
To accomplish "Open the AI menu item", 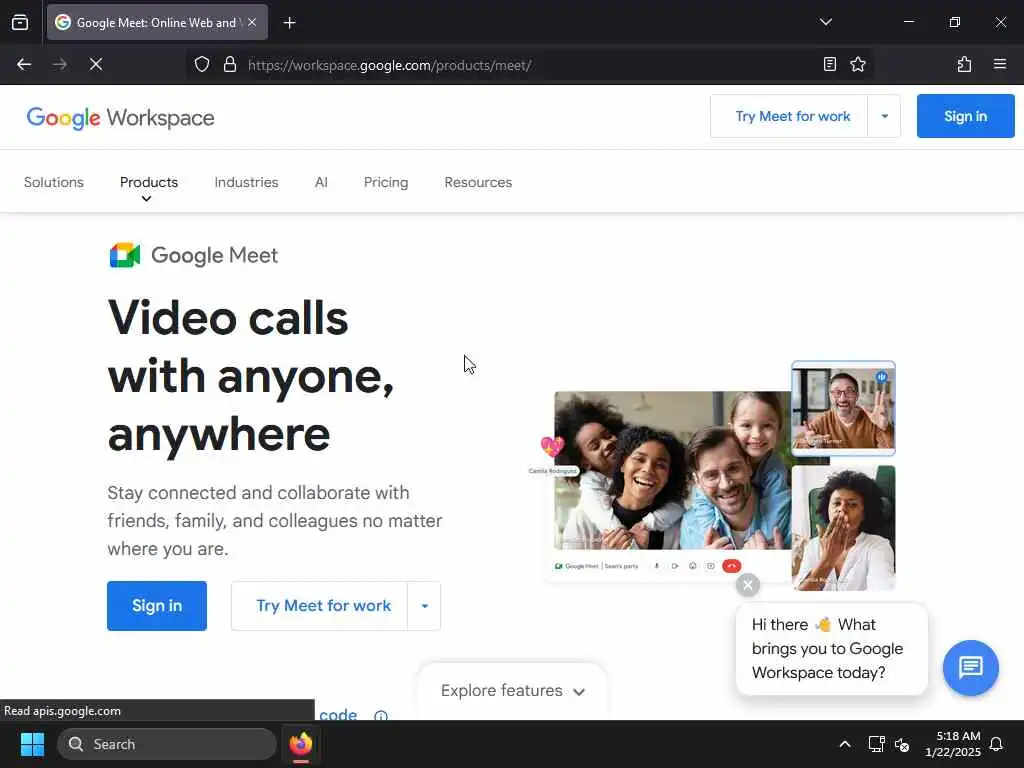I will pos(321,182).
